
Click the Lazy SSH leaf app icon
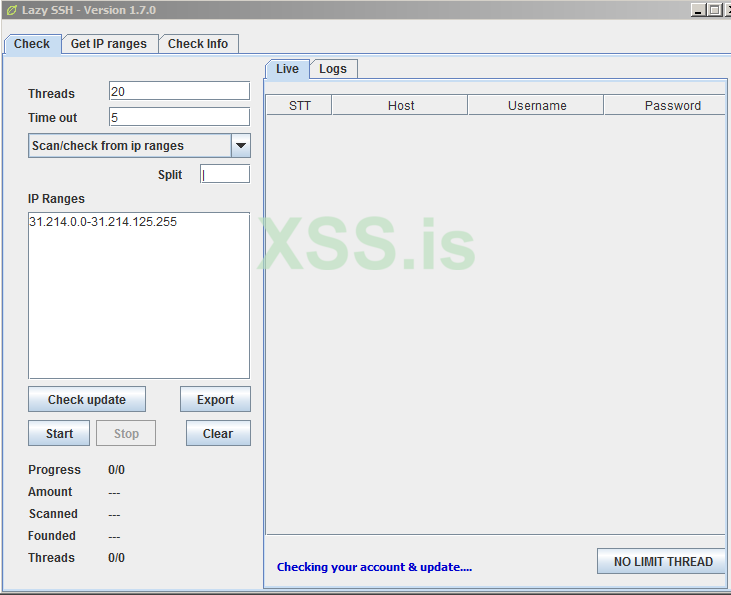12,10
